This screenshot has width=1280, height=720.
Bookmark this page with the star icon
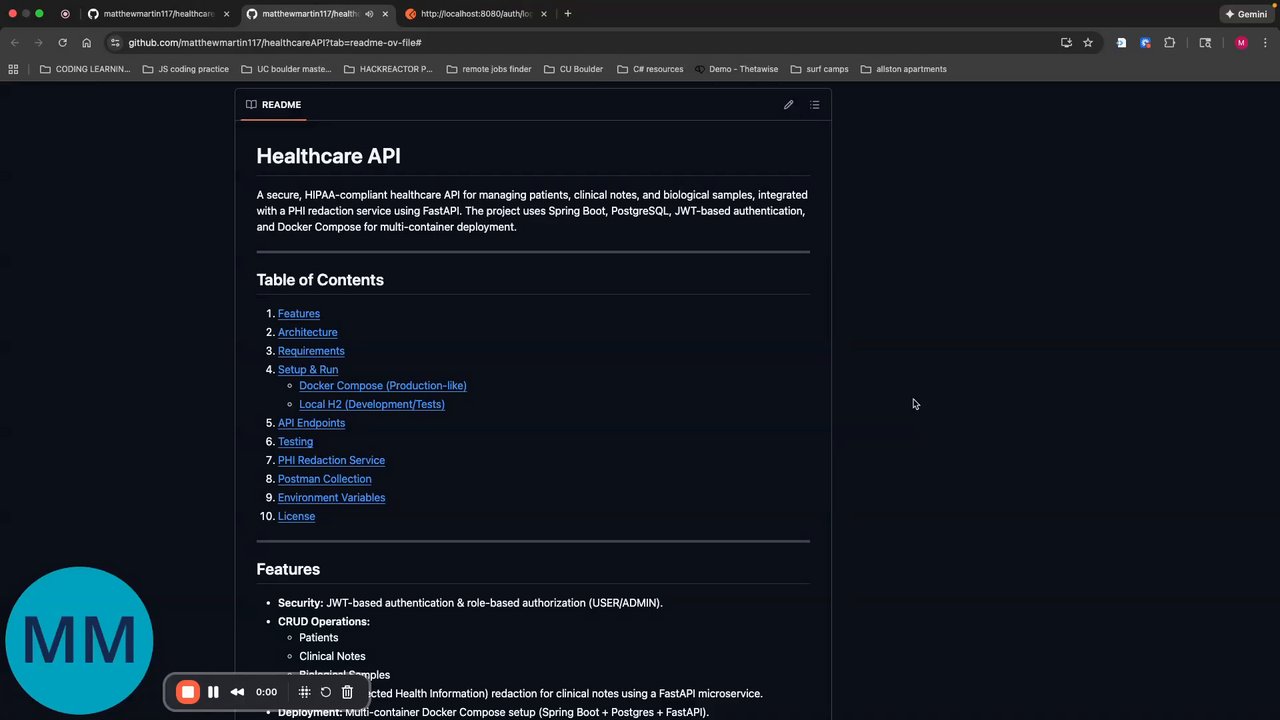[1088, 43]
